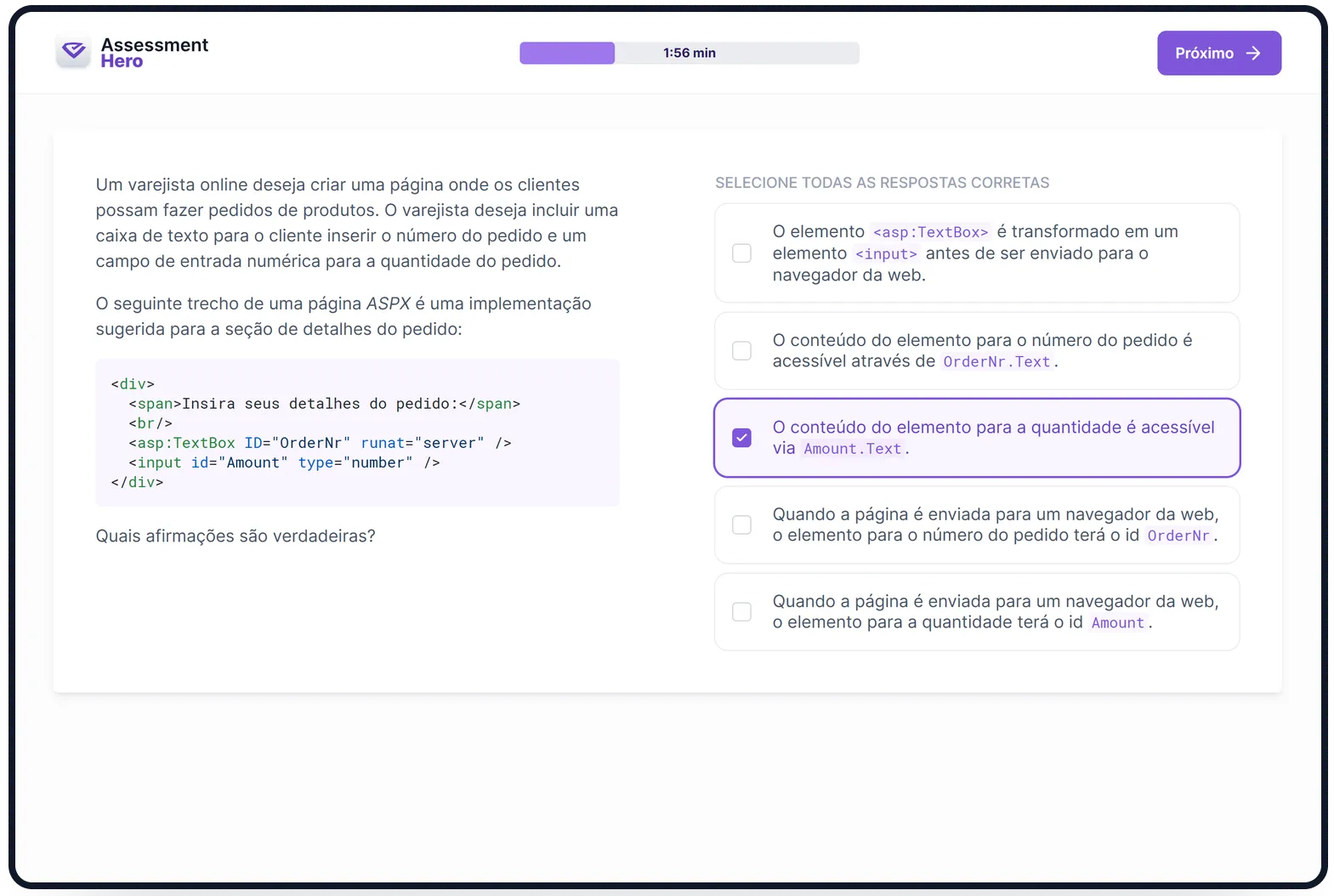Click 'SELECIONE TODAS AS RESPOSTAS CORRETAS' heading
The height and width of the screenshot is (896, 1334).
click(882, 183)
